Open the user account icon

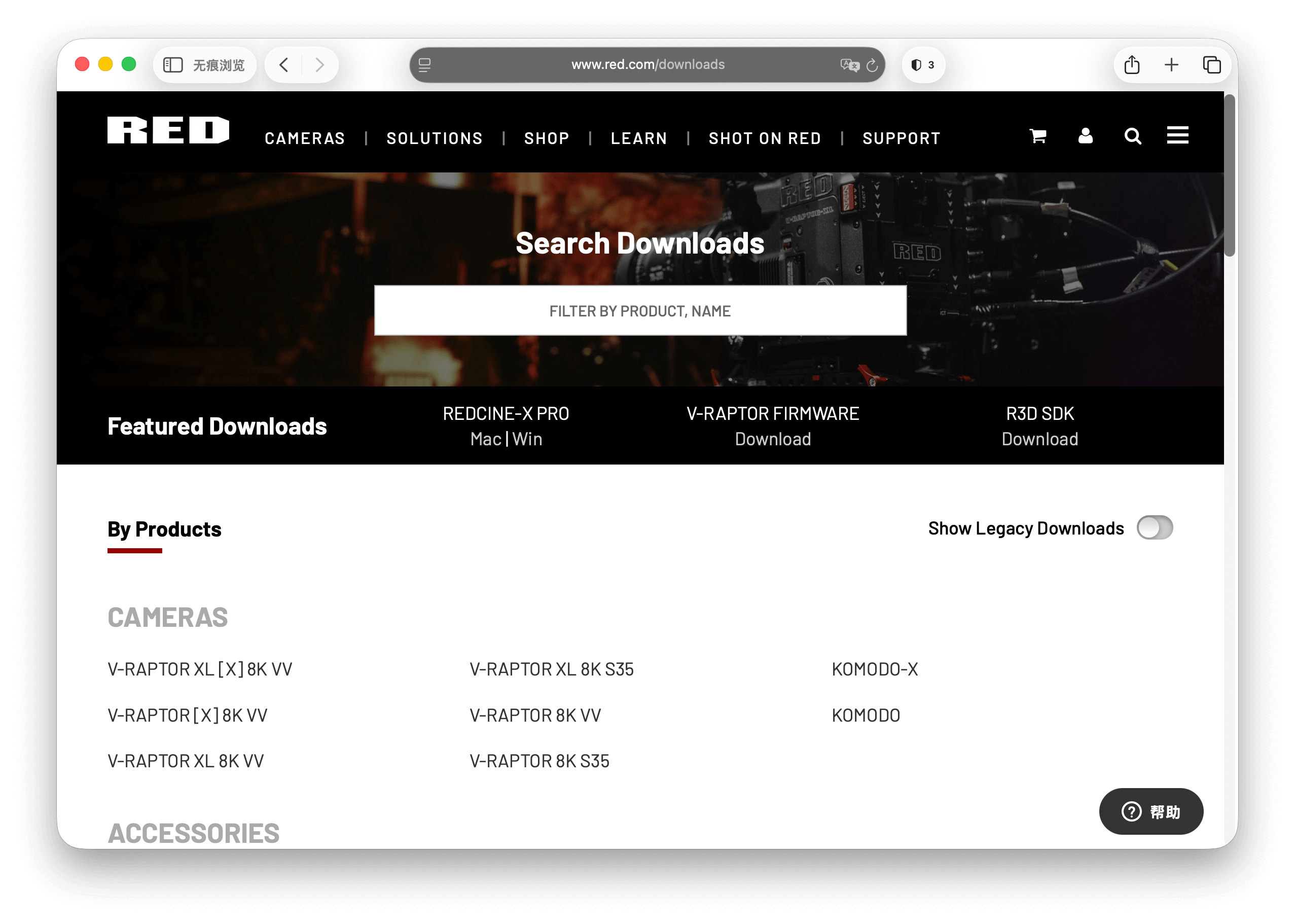(x=1086, y=135)
